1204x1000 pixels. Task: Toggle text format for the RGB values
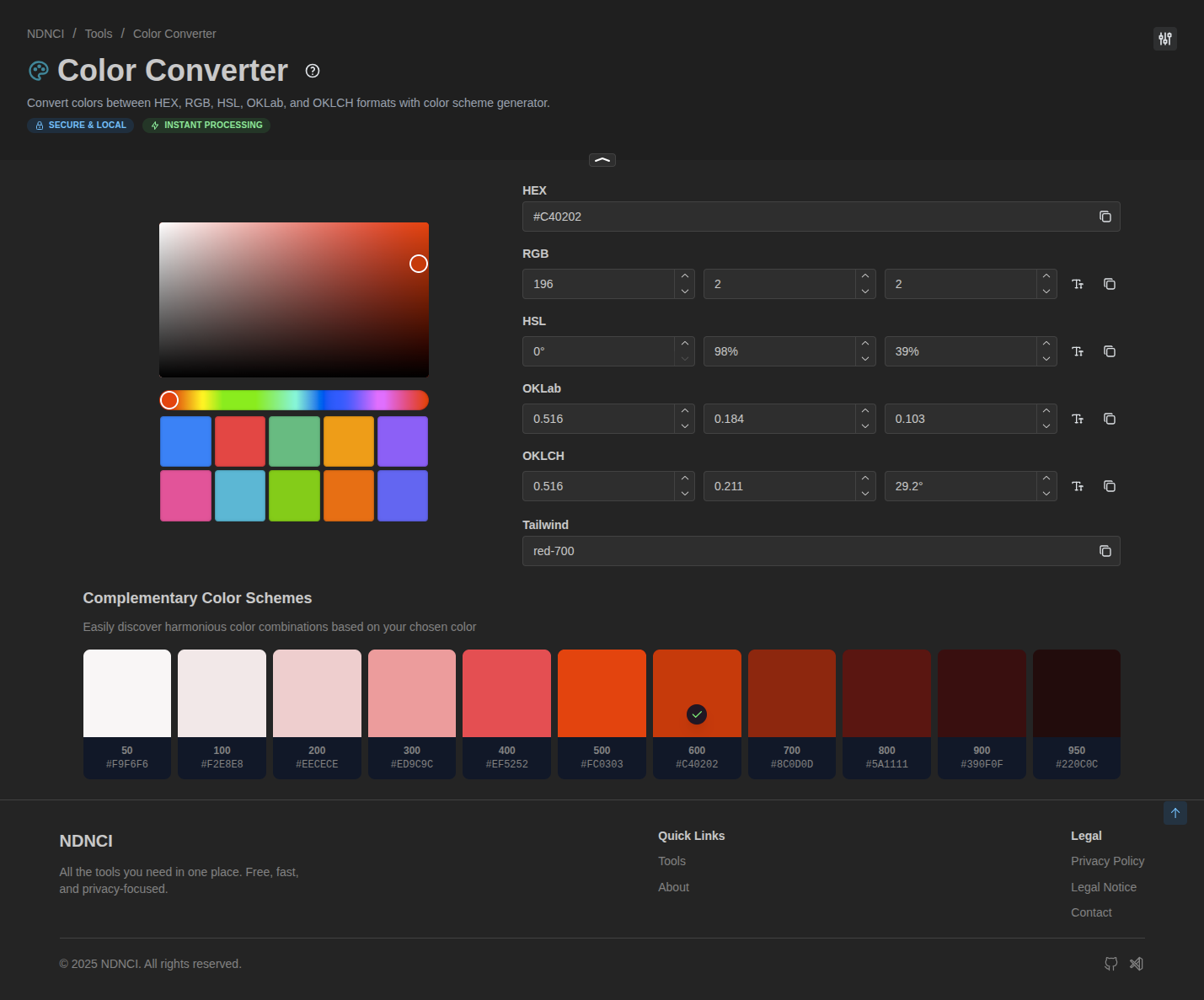coord(1078,284)
